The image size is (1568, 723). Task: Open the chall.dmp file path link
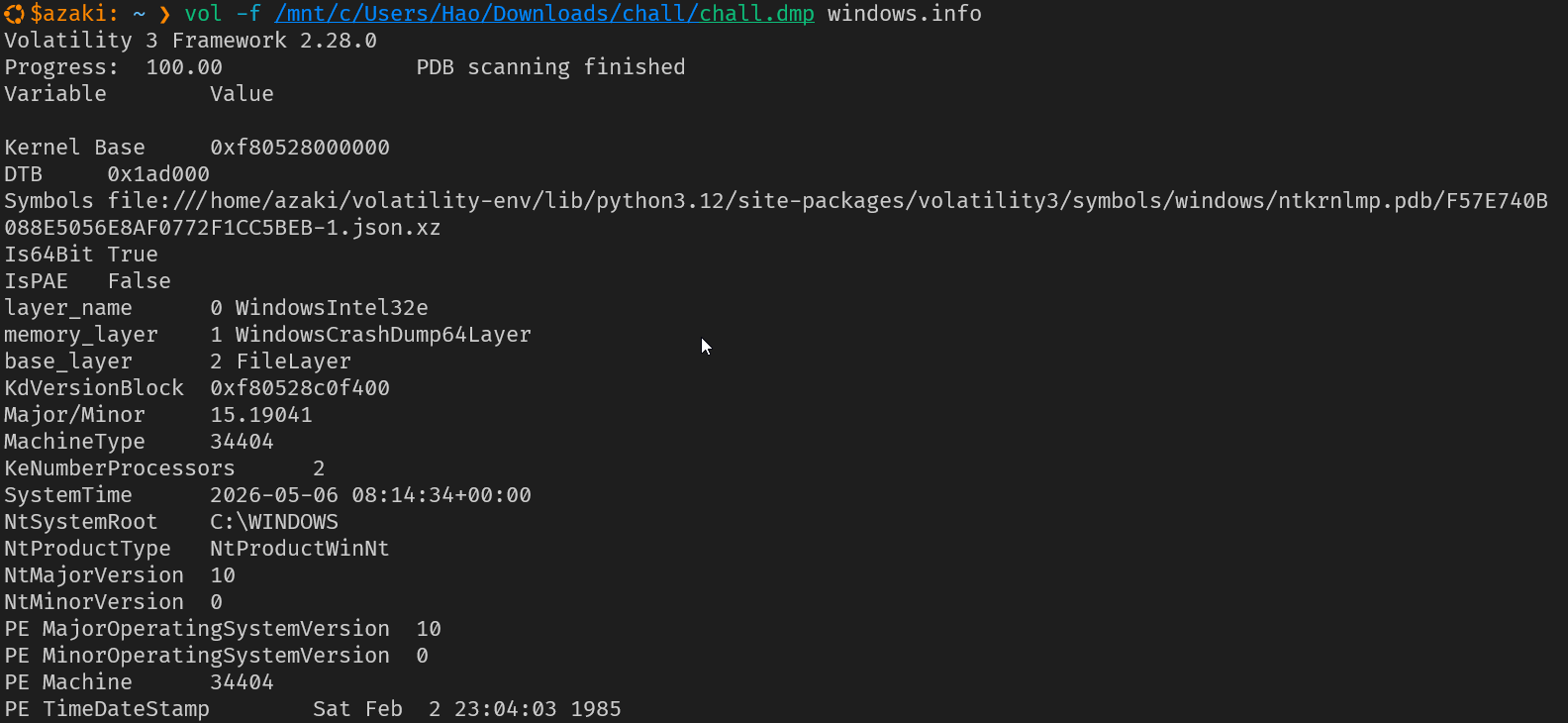(x=544, y=14)
